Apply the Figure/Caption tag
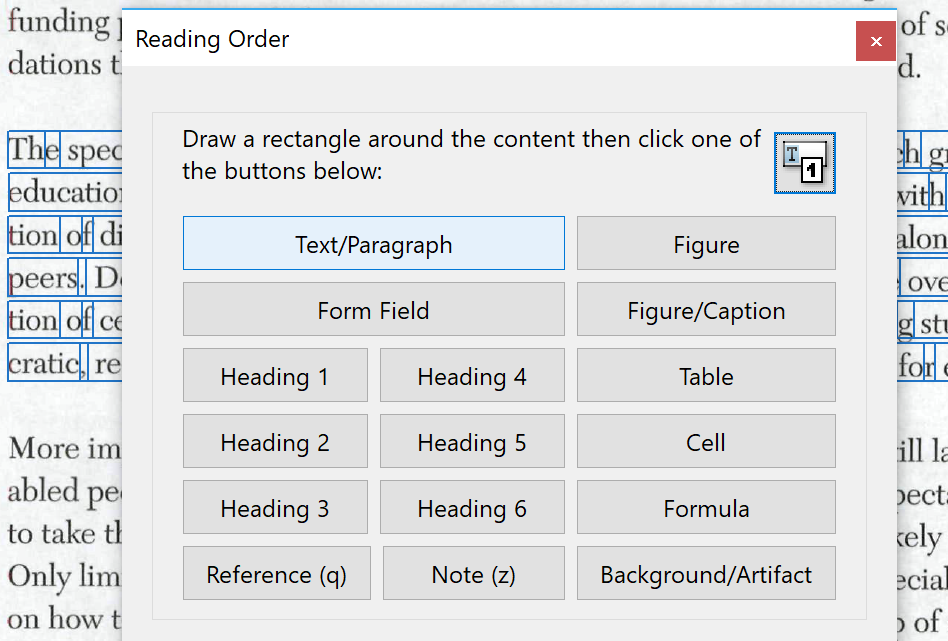The width and height of the screenshot is (948, 641). 706,309
